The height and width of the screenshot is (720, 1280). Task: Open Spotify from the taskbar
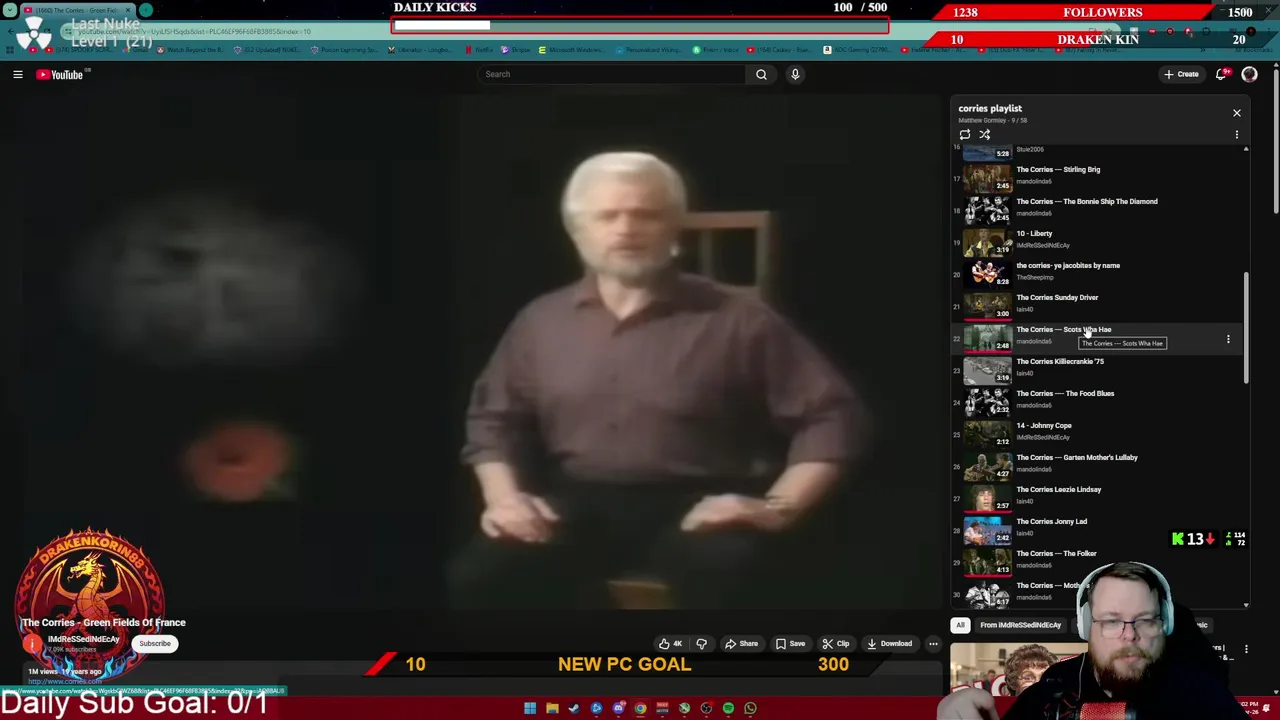click(x=728, y=708)
